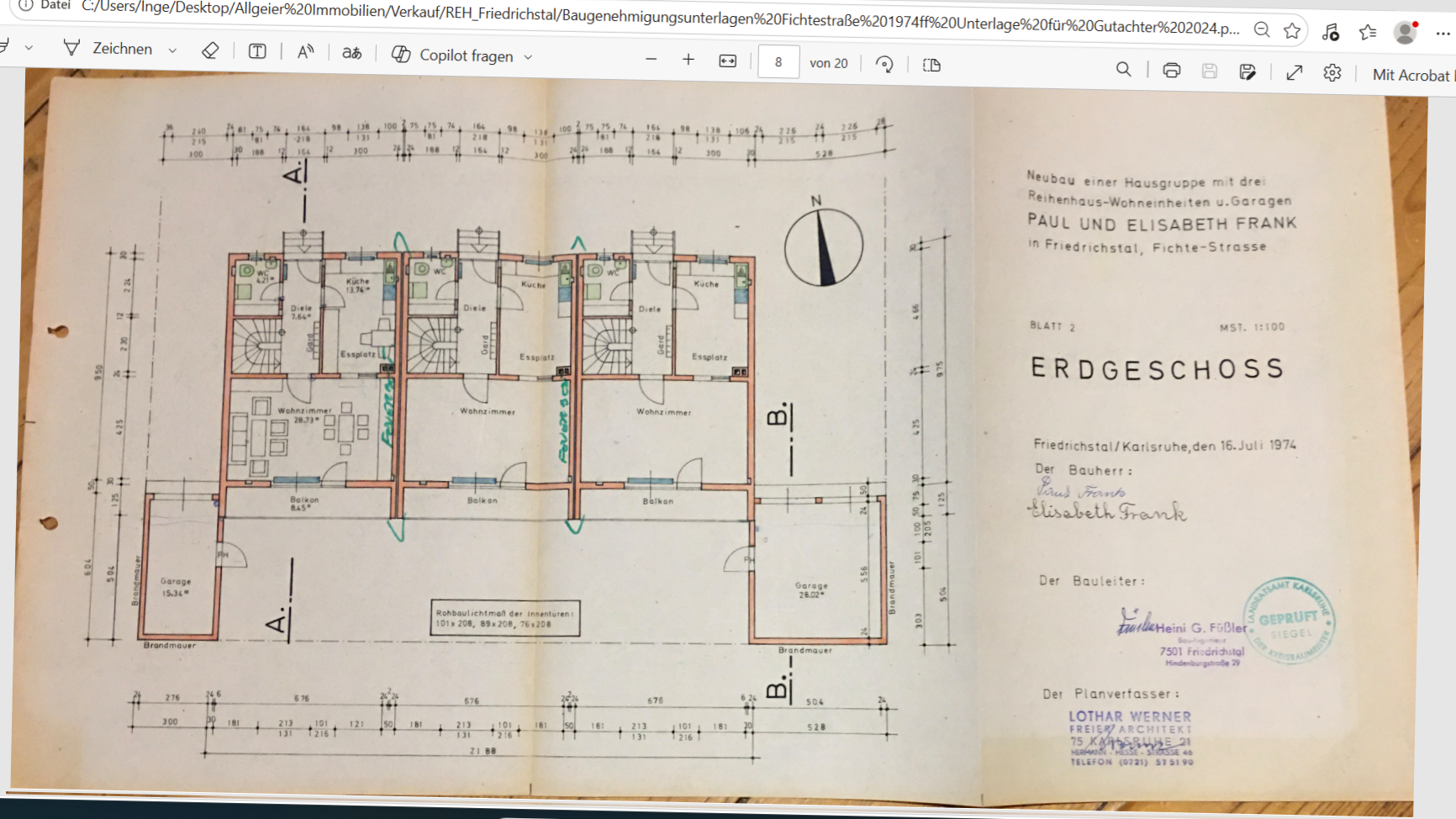Image resolution: width=1456 pixels, height=819 pixels.
Task: Open the browser settings and more menu
Action: click(x=1443, y=34)
